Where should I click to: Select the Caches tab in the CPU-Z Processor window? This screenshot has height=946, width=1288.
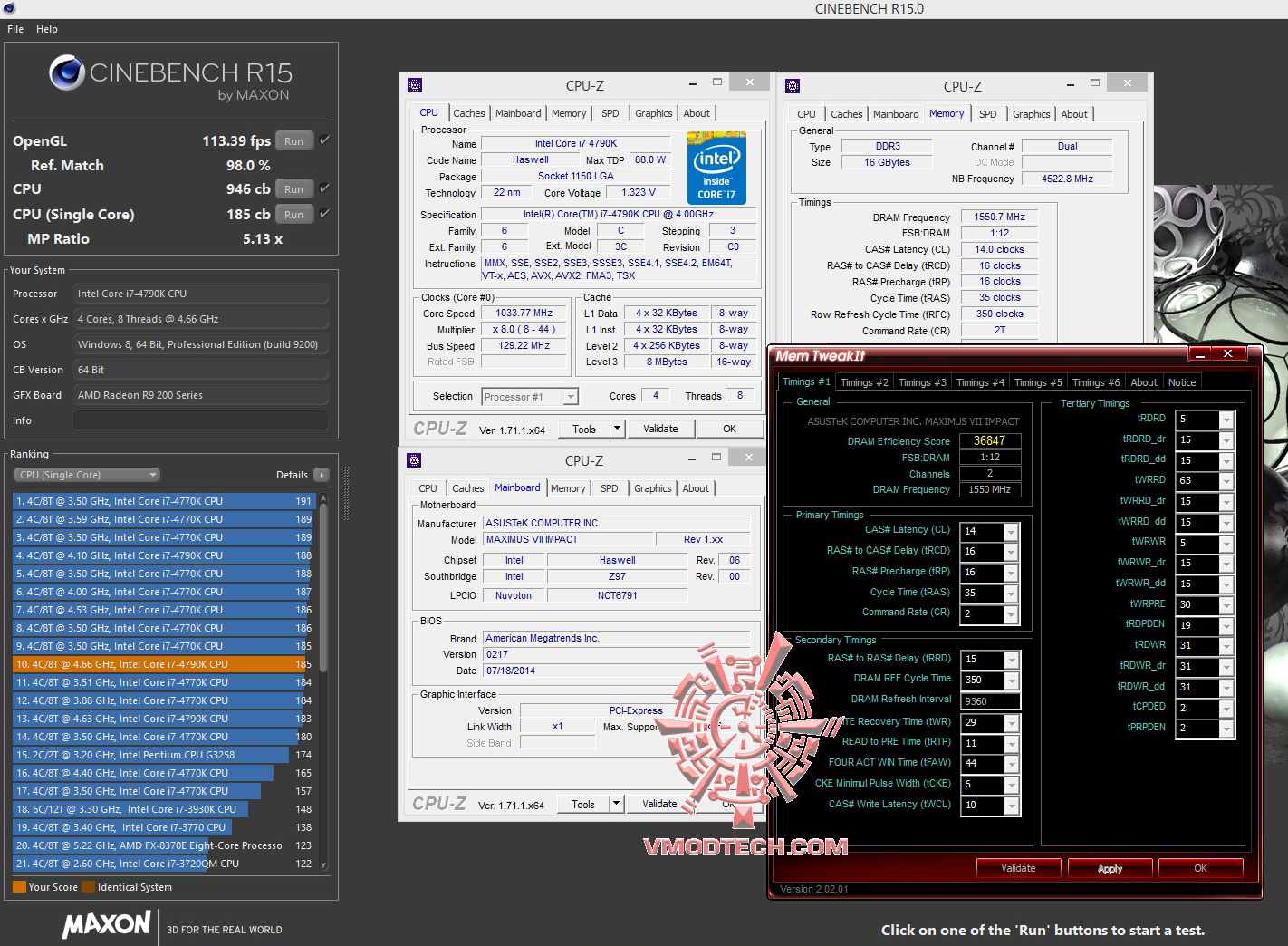point(469,113)
